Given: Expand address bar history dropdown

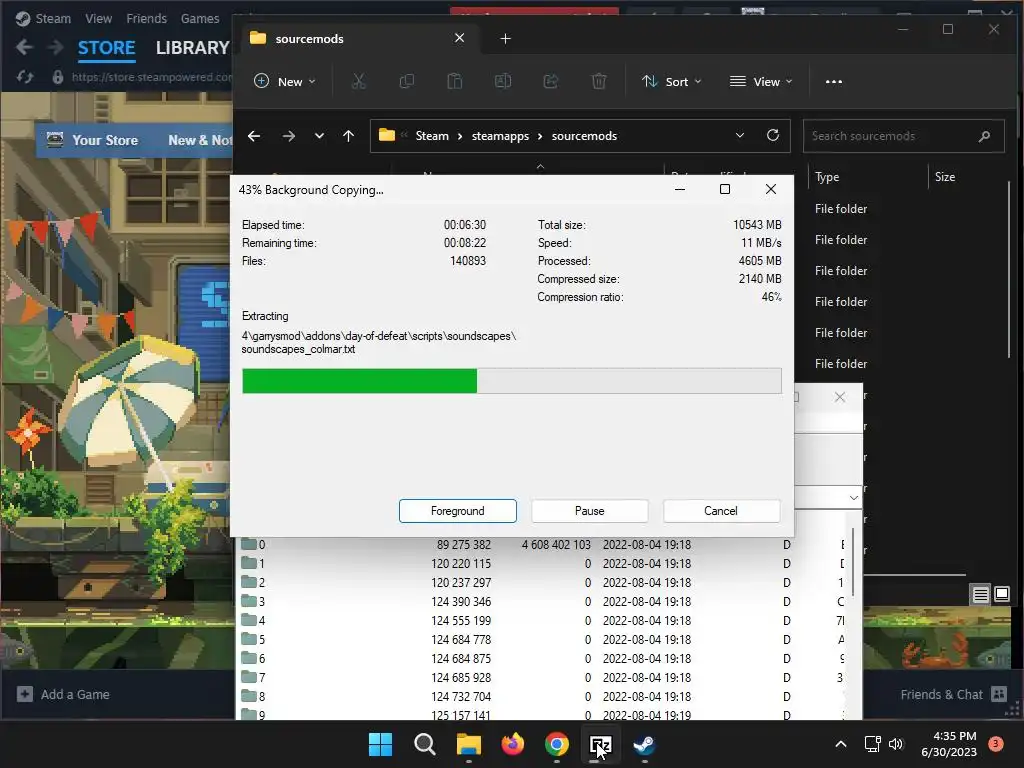Looking at the screenshot, I should click(740, 135).
